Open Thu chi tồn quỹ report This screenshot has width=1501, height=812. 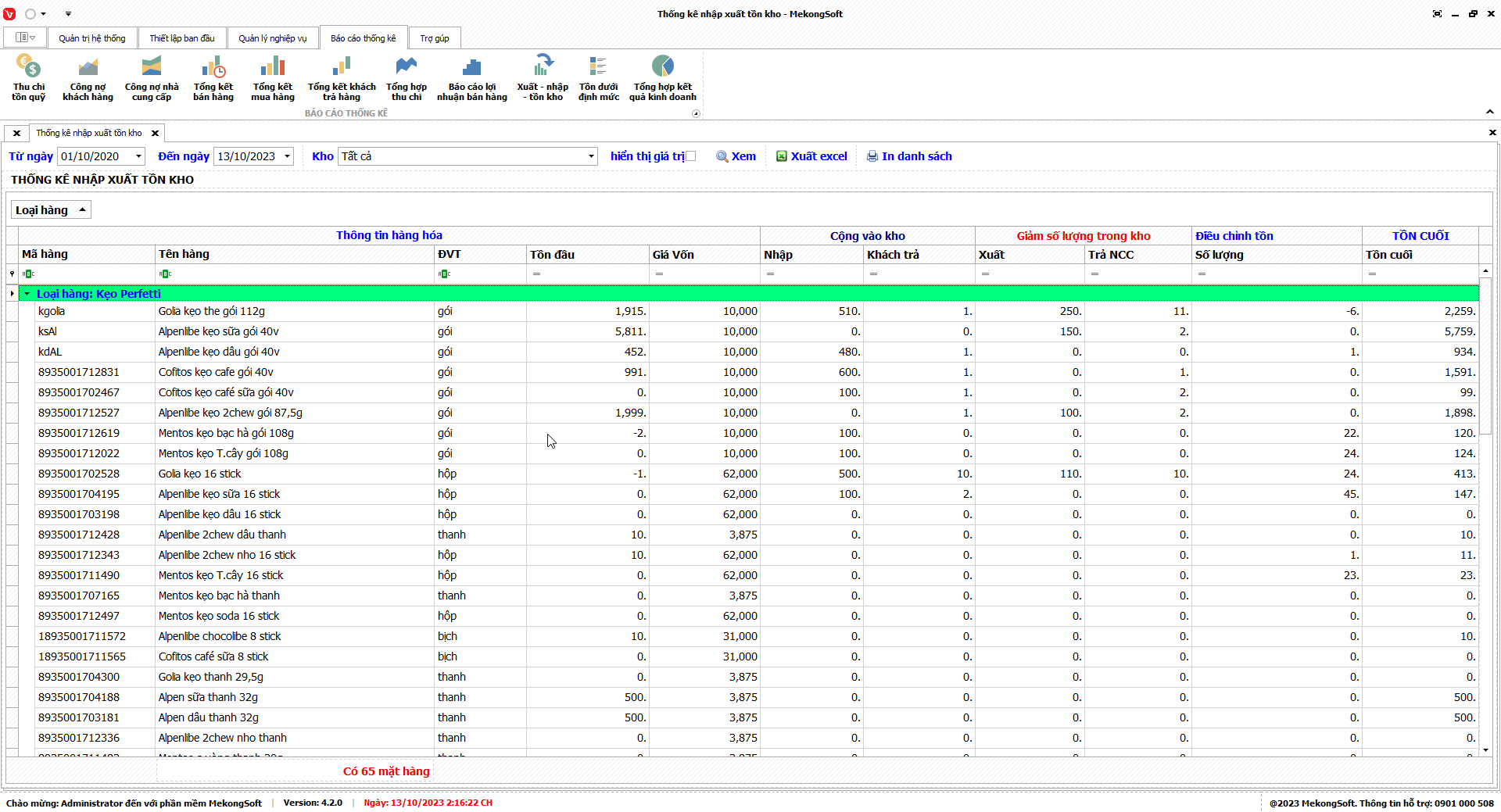pos(28,77)
